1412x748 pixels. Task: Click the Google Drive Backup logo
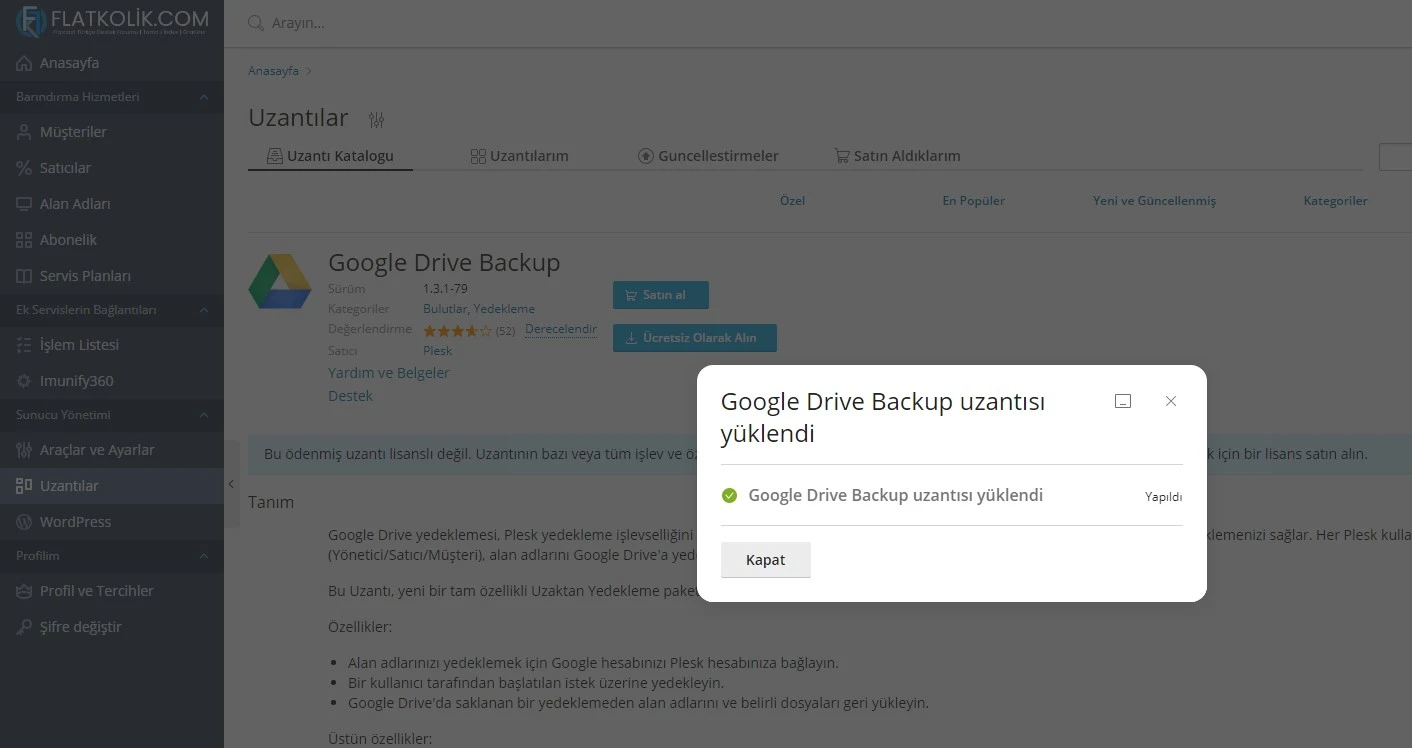tap(280, 278)
